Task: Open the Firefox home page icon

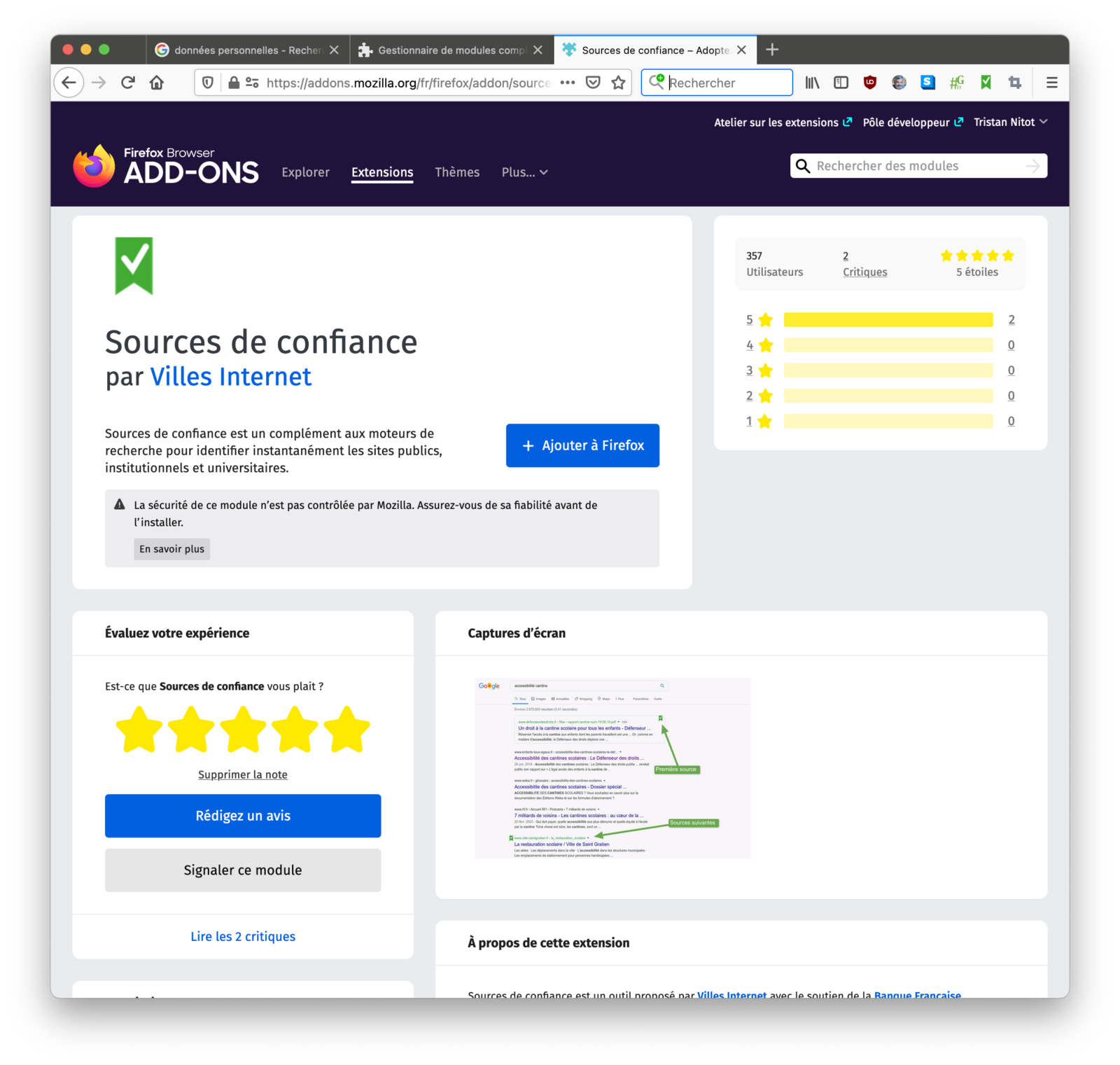Action: (x=157, y=83)
